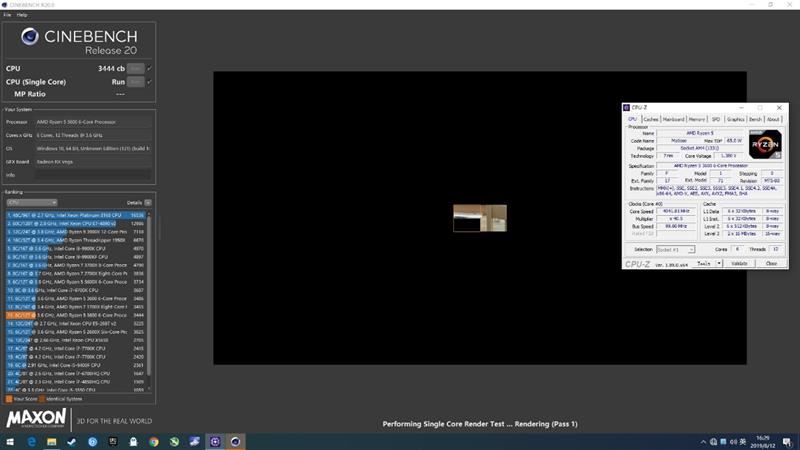Select the Intel Xeon Platinum ranking row
The height and width of the screenshot is (450, 800).
[x=76, y=215]
